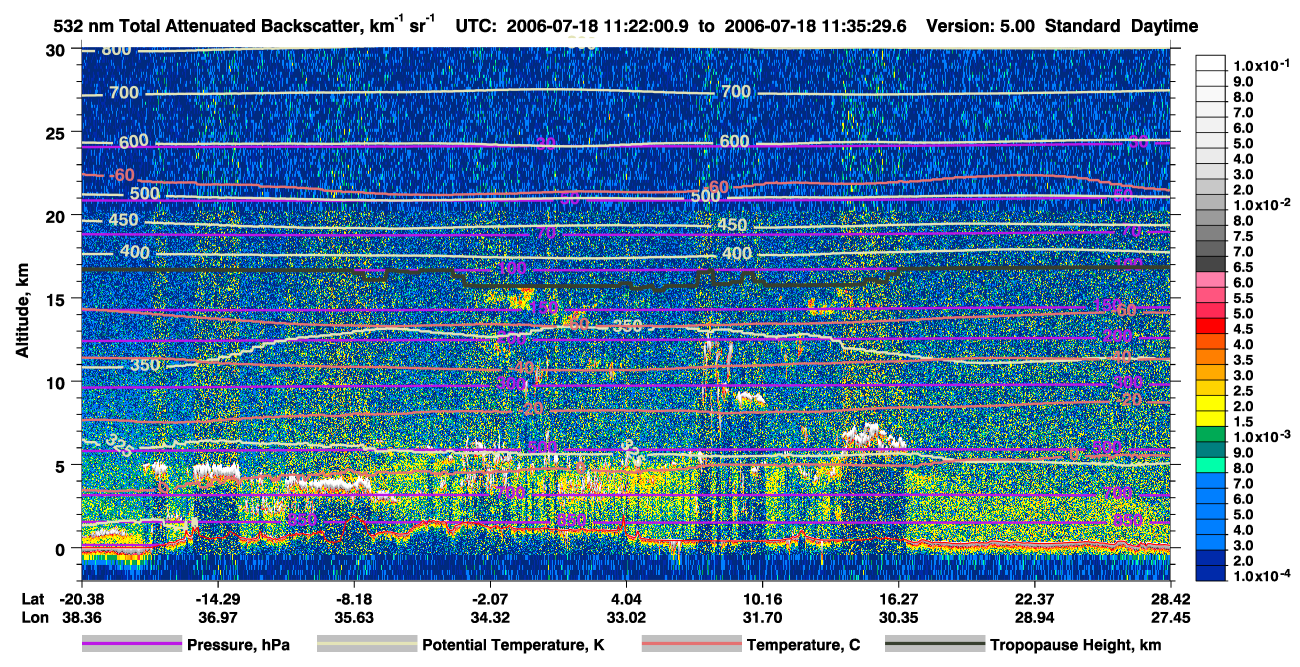Click the word 'Daytime' in the header

[1164, 26]
